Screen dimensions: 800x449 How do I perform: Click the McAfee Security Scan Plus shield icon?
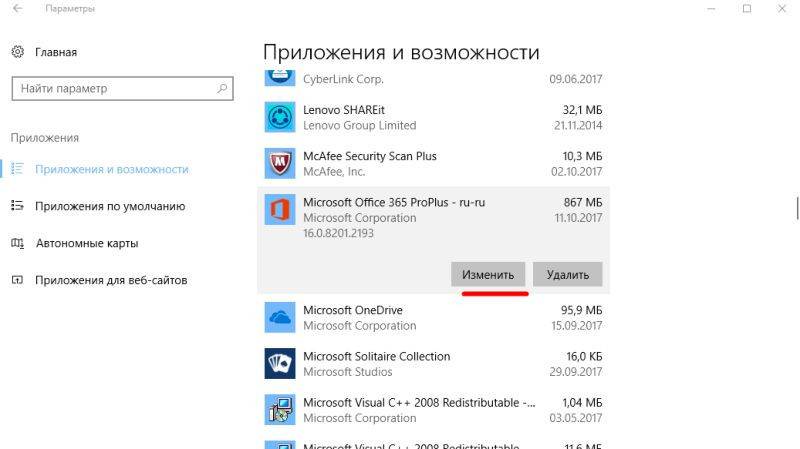pyautogui.click(x=278, y=163)
